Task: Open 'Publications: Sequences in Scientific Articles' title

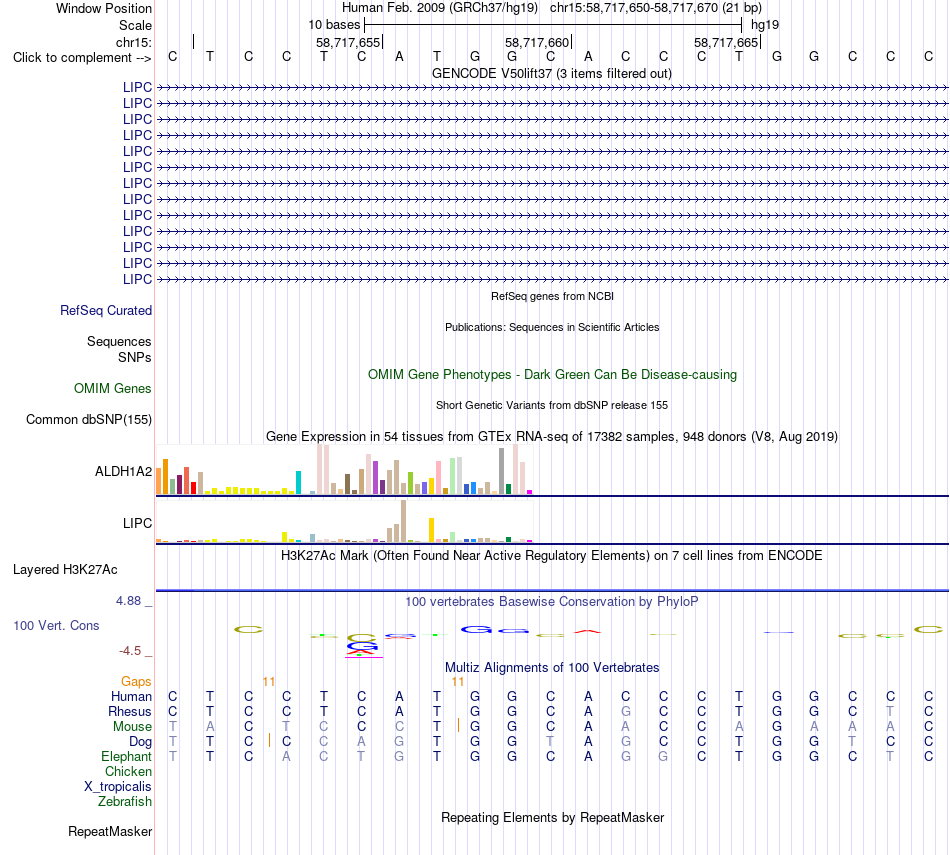Action: coord(552,327)
